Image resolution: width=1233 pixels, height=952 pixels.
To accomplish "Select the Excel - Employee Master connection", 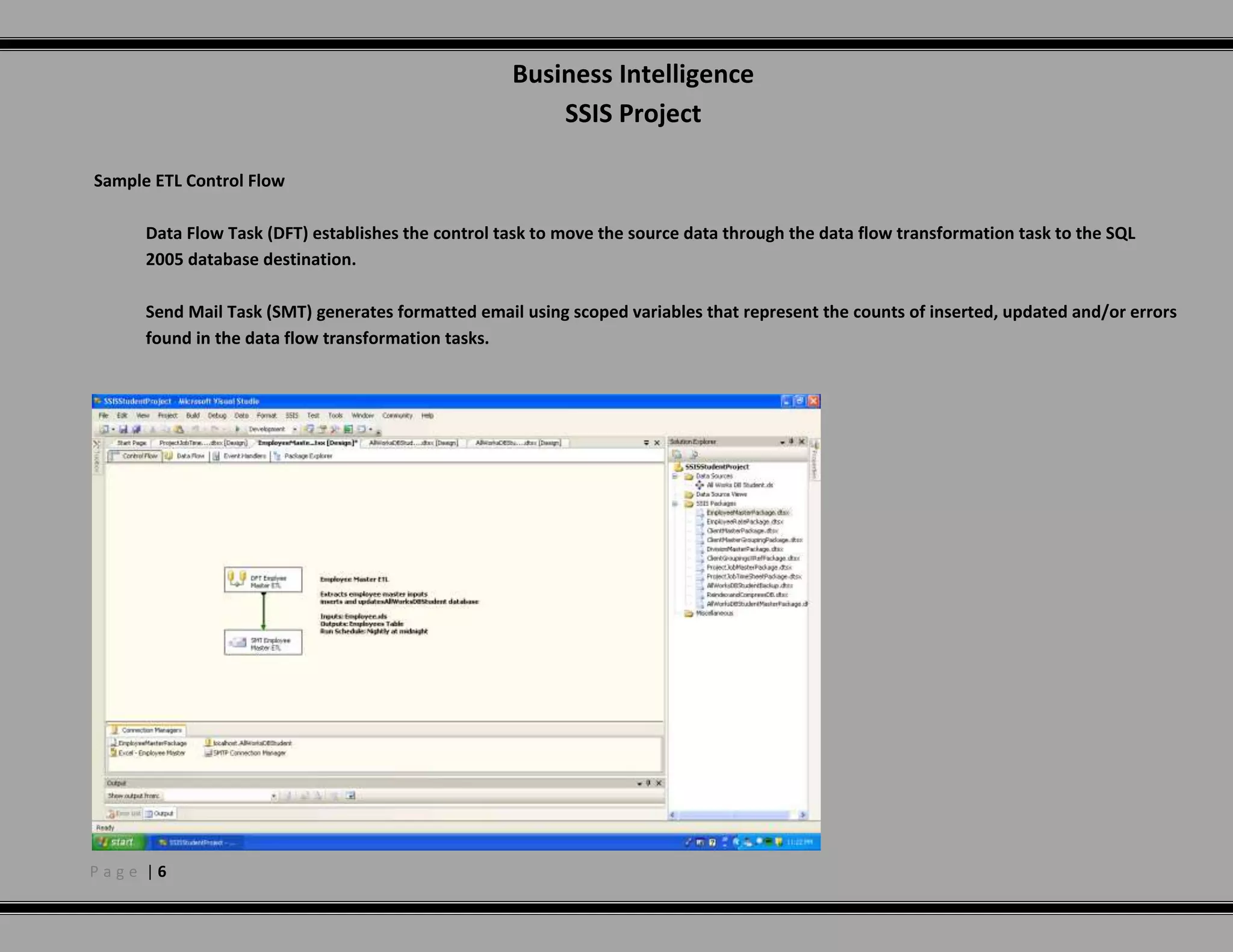I will point(148,753).
